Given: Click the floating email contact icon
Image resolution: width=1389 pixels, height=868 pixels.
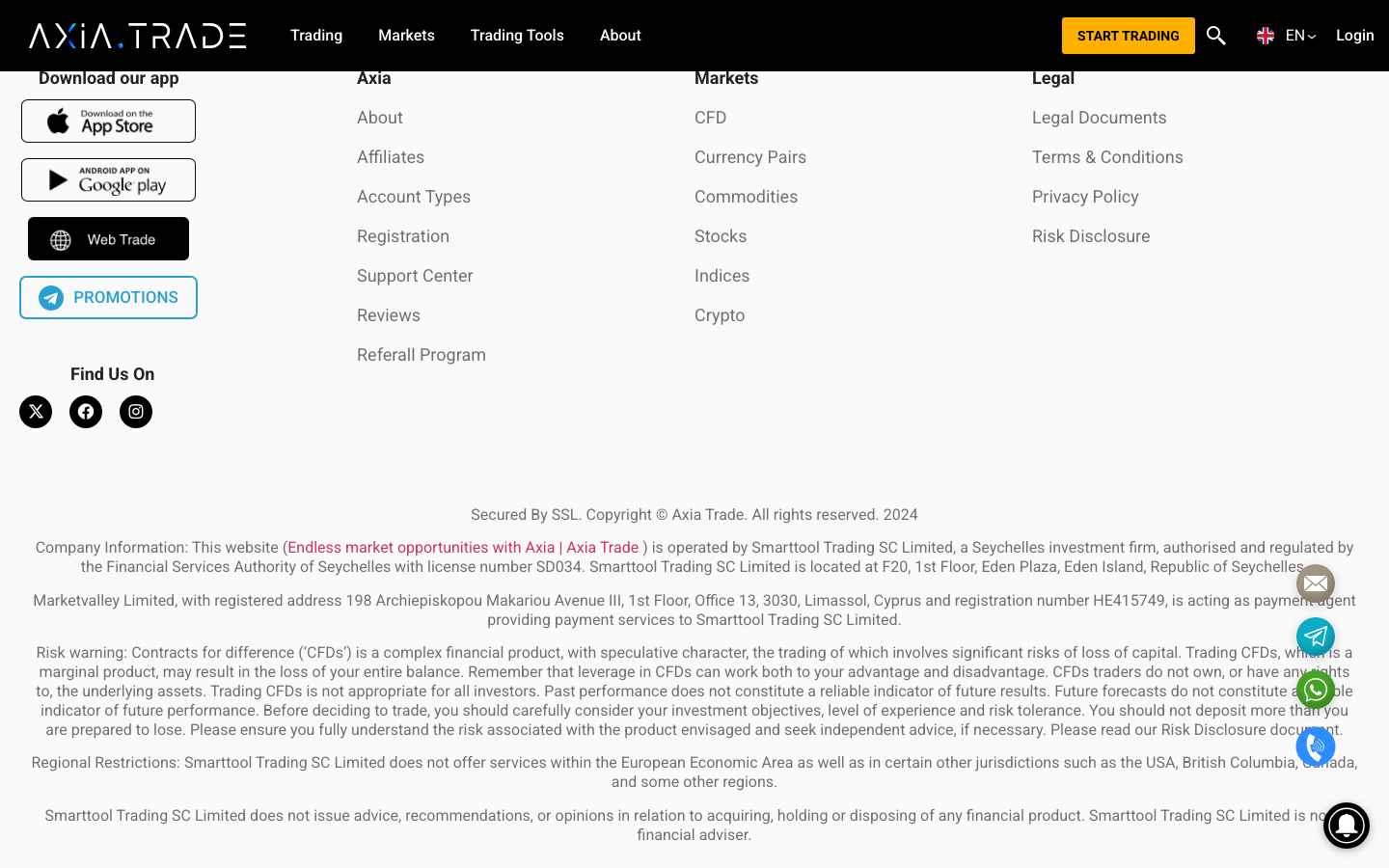Looking at the screenshot, I should point(1316,583).
